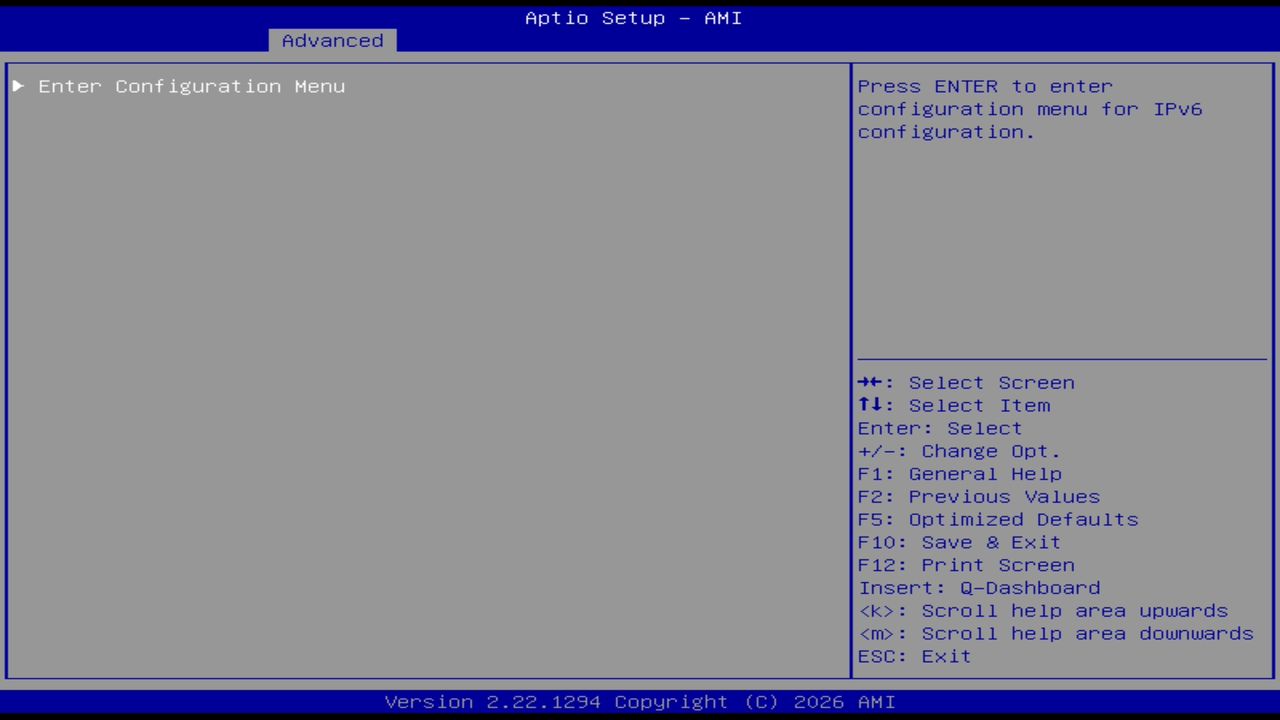This screenshot has width=1280, height=720.
Task: Click the help pane divider line
Action: (1062, 357)
